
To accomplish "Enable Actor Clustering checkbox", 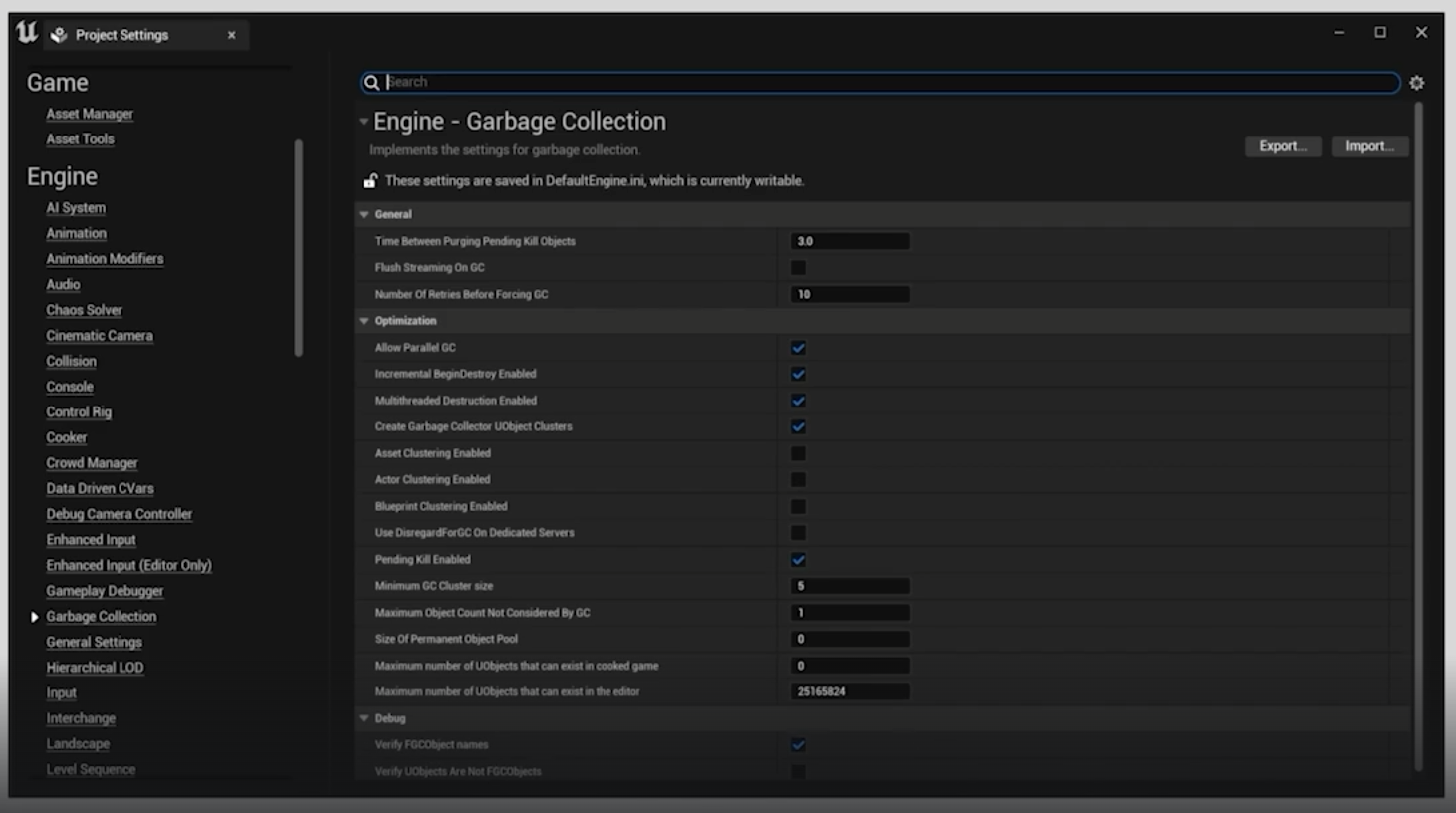I will tap(798, 480).
